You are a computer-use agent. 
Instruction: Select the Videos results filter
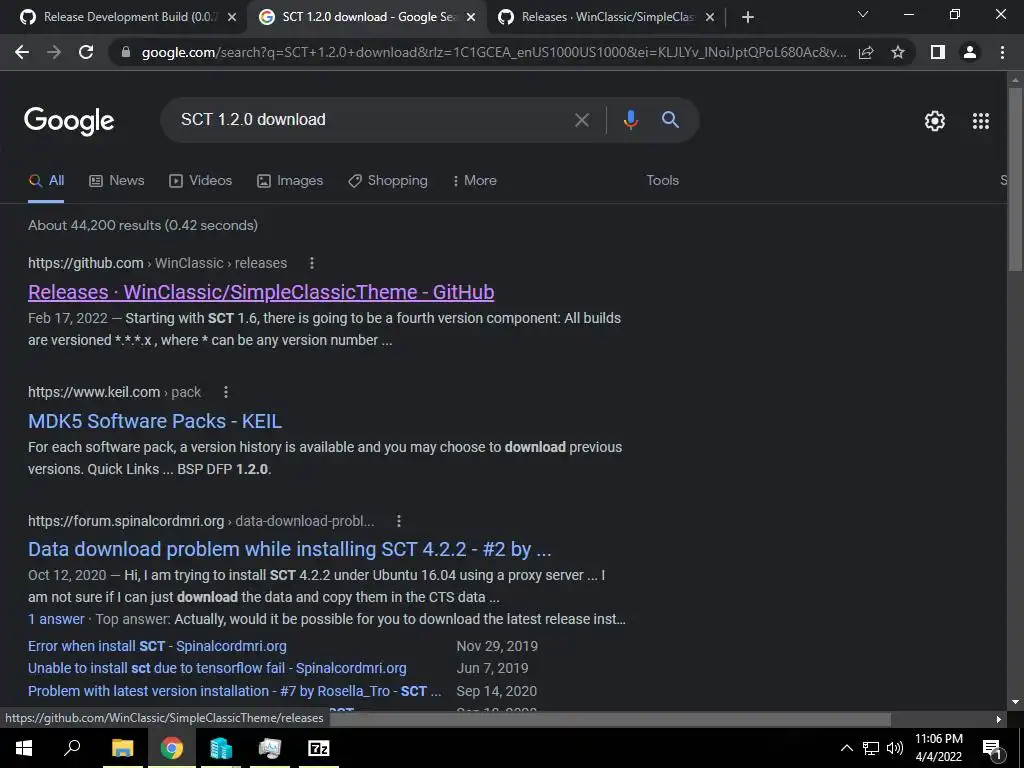(200, 181)
